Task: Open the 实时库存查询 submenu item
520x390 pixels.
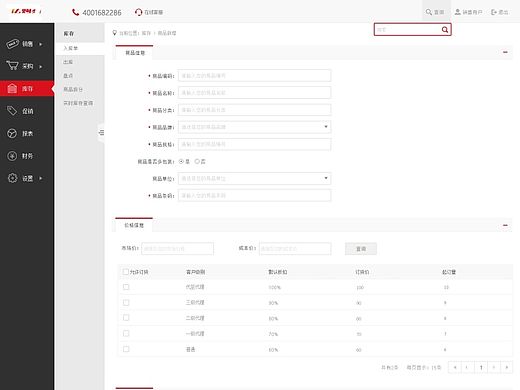Action: [78, 103]
